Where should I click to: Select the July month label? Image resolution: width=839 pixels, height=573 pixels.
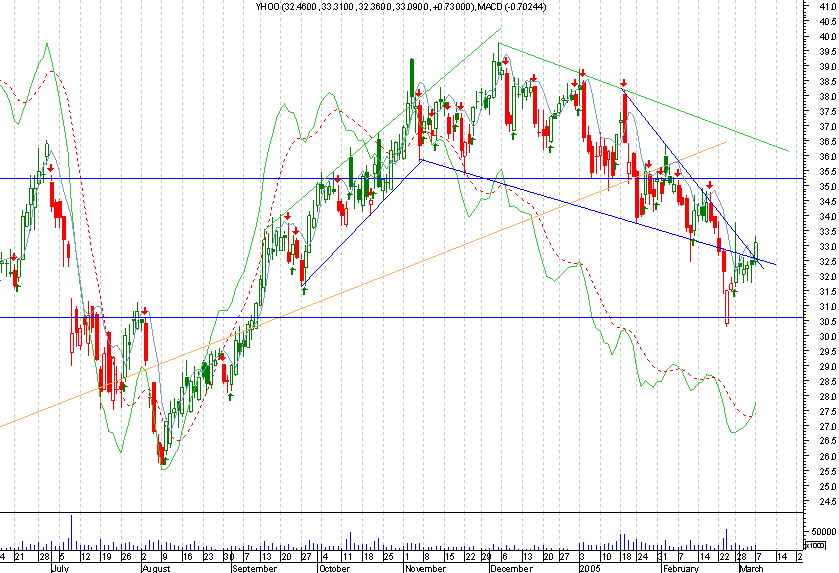pyautogui.click(x=60, y=568)
